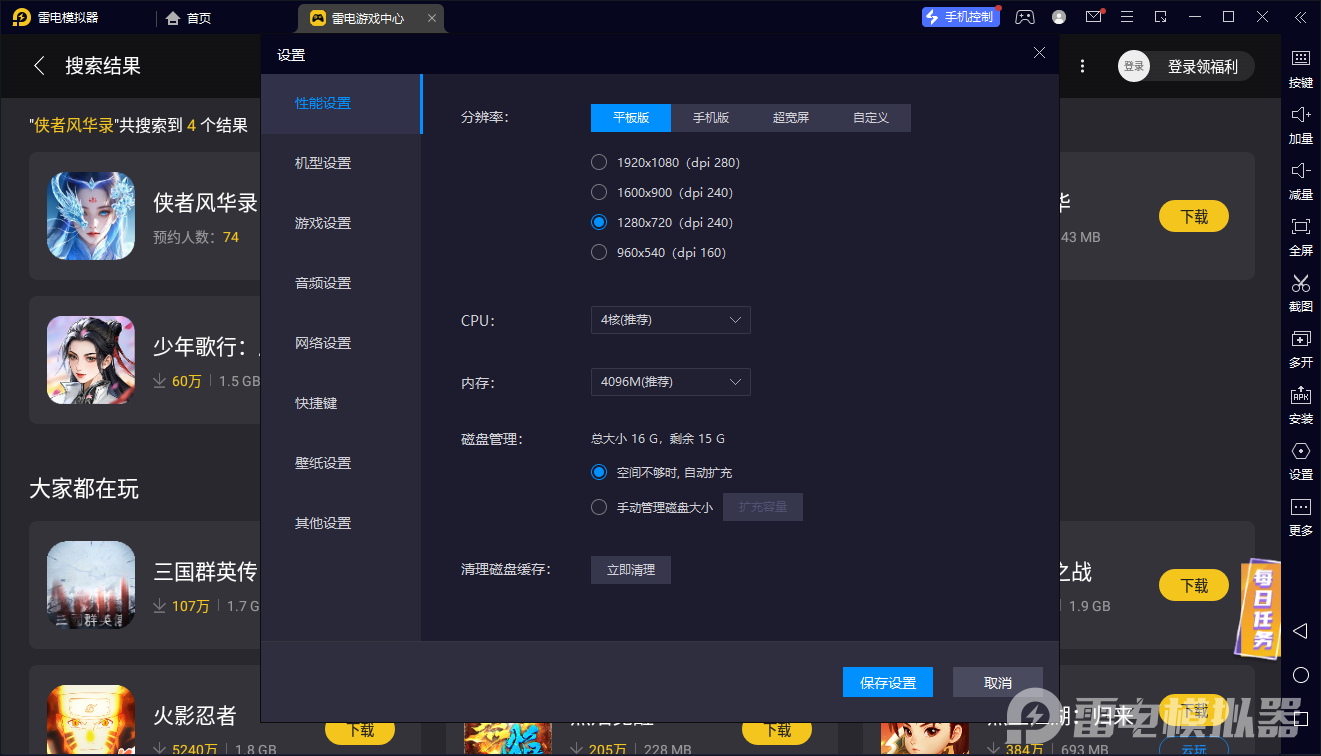Select resolution 1600x900 (dpi 240)

[599, 192]
